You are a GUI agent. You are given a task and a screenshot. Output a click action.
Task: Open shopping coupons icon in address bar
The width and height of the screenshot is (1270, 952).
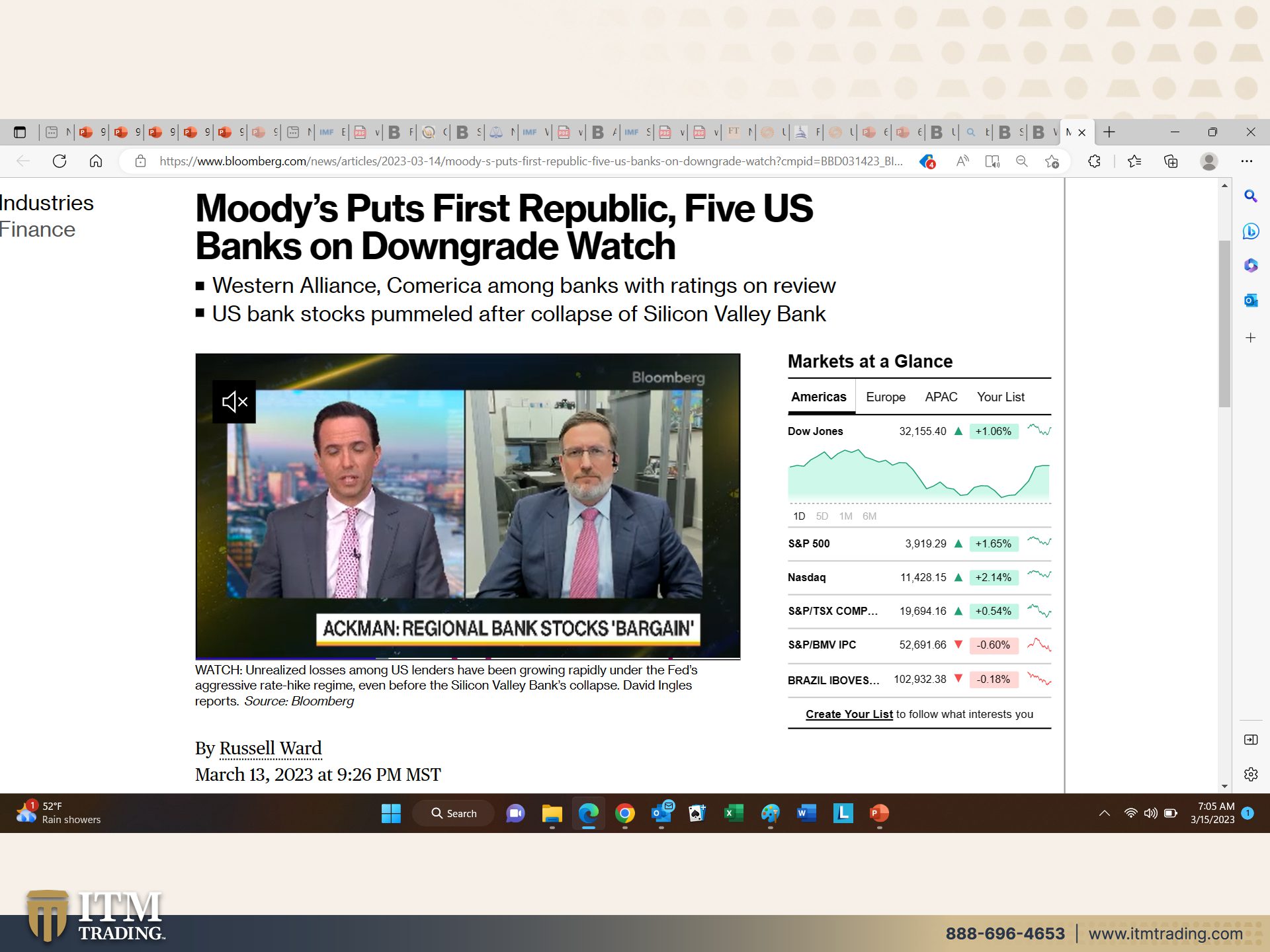pyautogui.click(x=927, y=161)
